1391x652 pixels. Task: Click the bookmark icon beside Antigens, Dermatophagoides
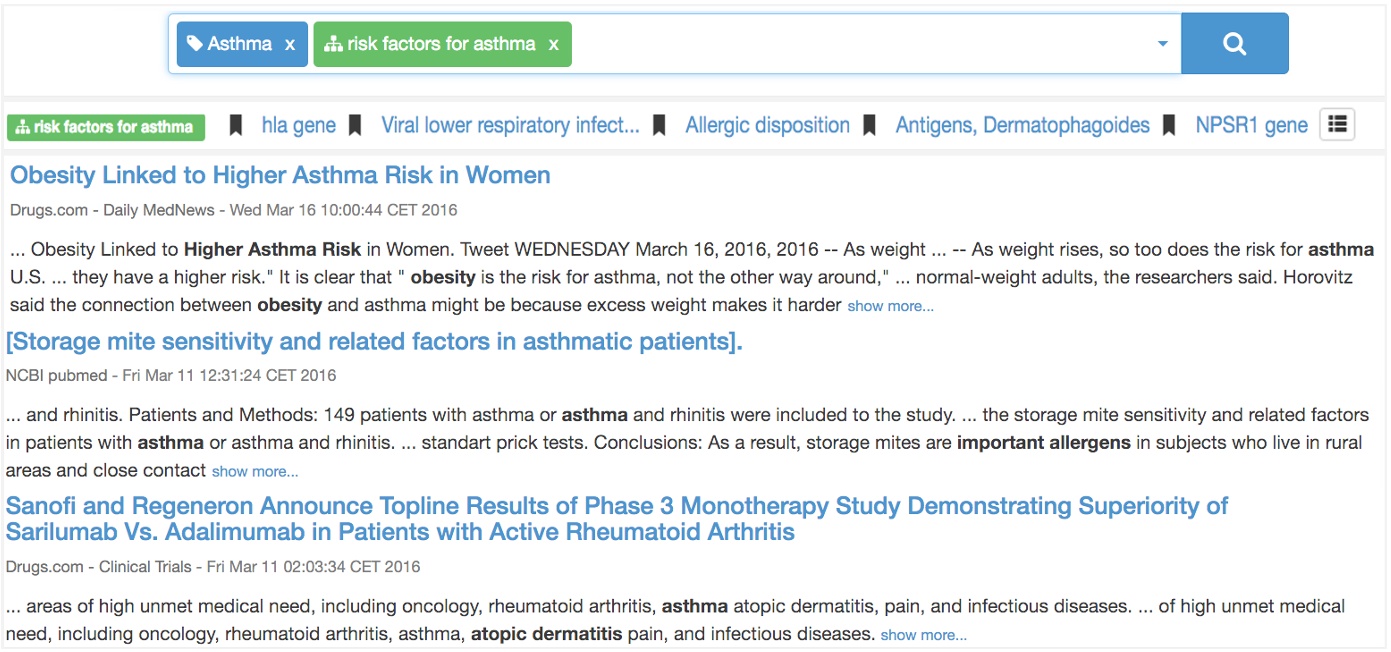point(868,124)
